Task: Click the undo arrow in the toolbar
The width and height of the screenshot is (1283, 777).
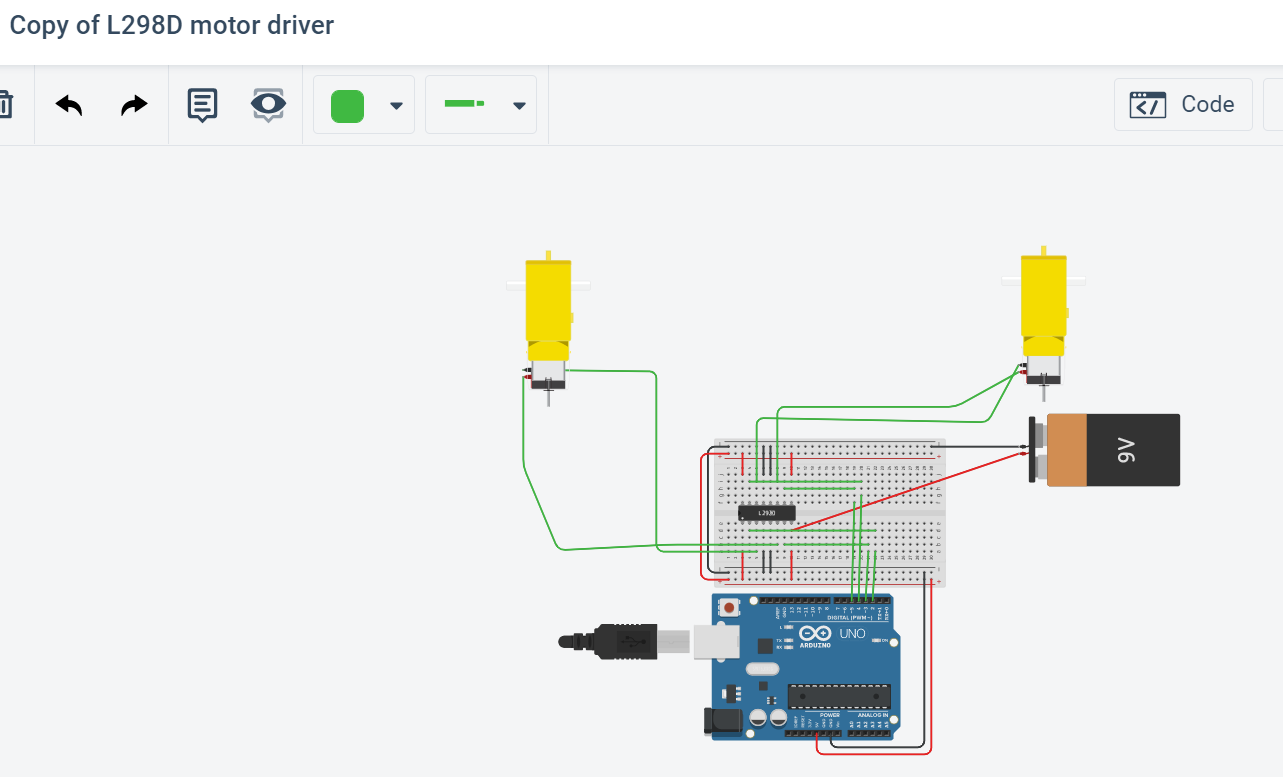Action: (69, 105)
